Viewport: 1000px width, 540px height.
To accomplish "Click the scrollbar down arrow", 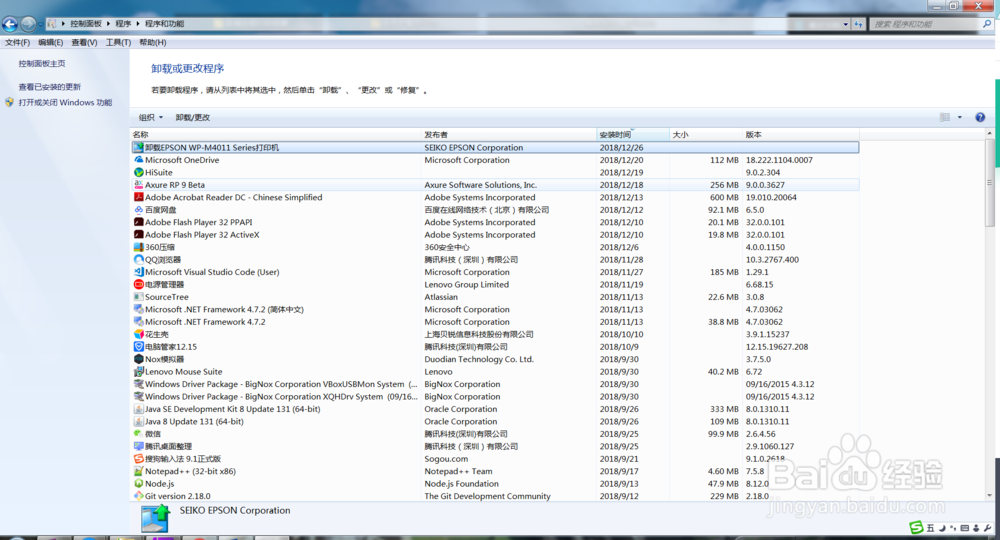I will 989,495.
